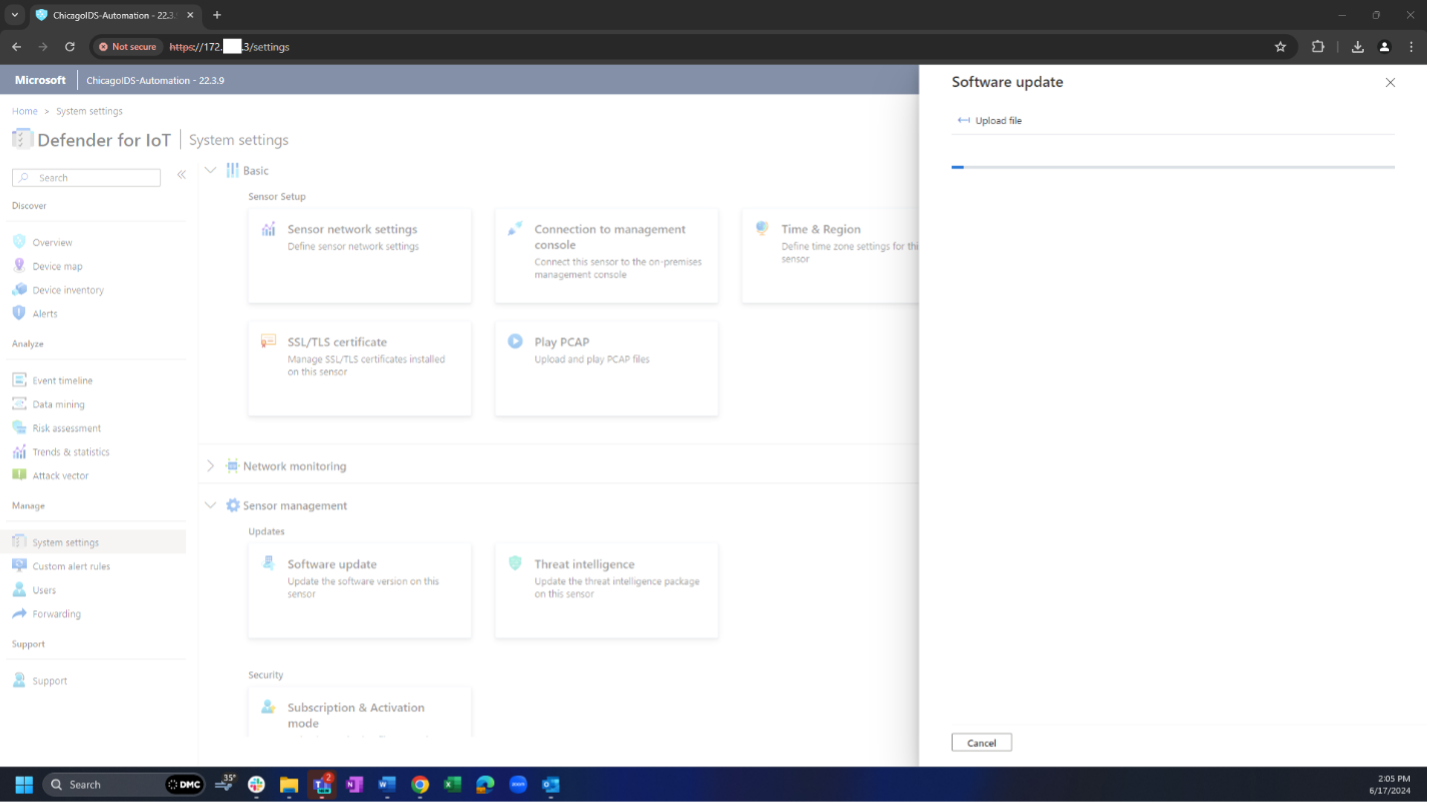The width and height of the screenshot is (1430, 806).
Task: Click the Subscription & Activation mode icon
Action: click(268, 707)
